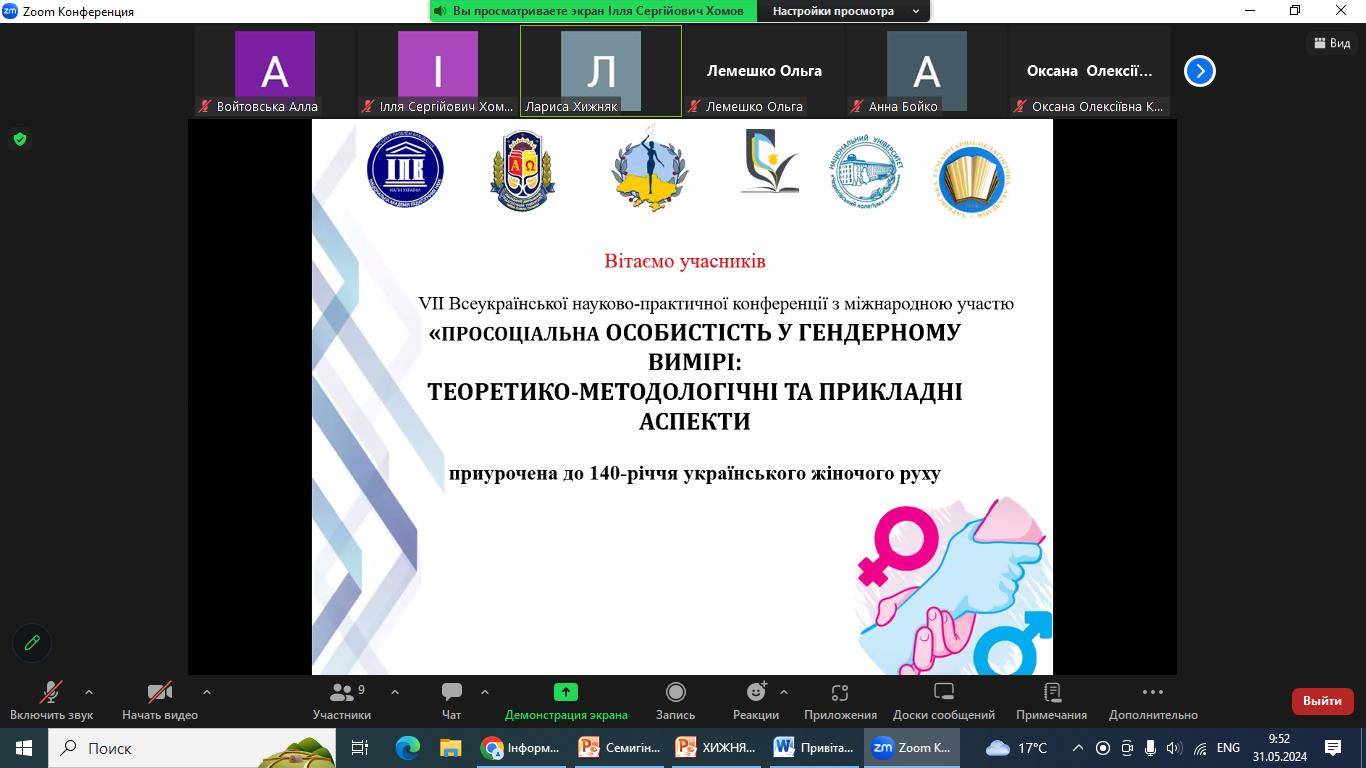This screenshot has height=768, width=1366.
Task: Open green shield encryption info icon
Action: coord(20,139)
